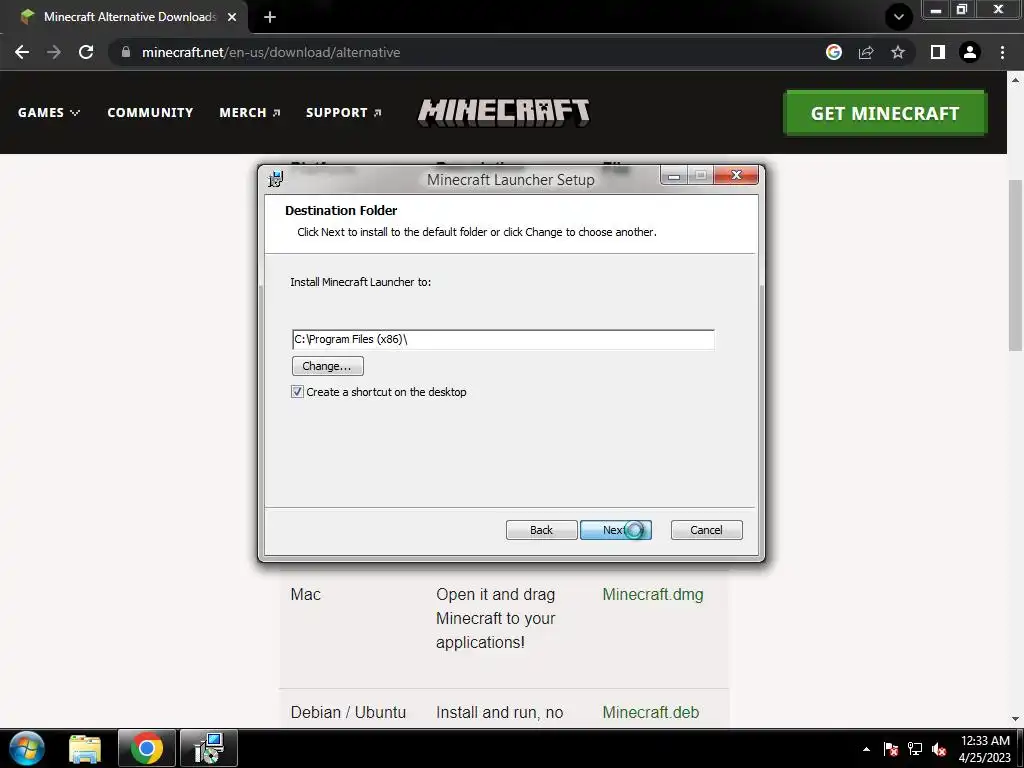The image size is (1024, 768).
Task: Uncheck Create a shortcut on the desktop
Action: tap(297, 392)
